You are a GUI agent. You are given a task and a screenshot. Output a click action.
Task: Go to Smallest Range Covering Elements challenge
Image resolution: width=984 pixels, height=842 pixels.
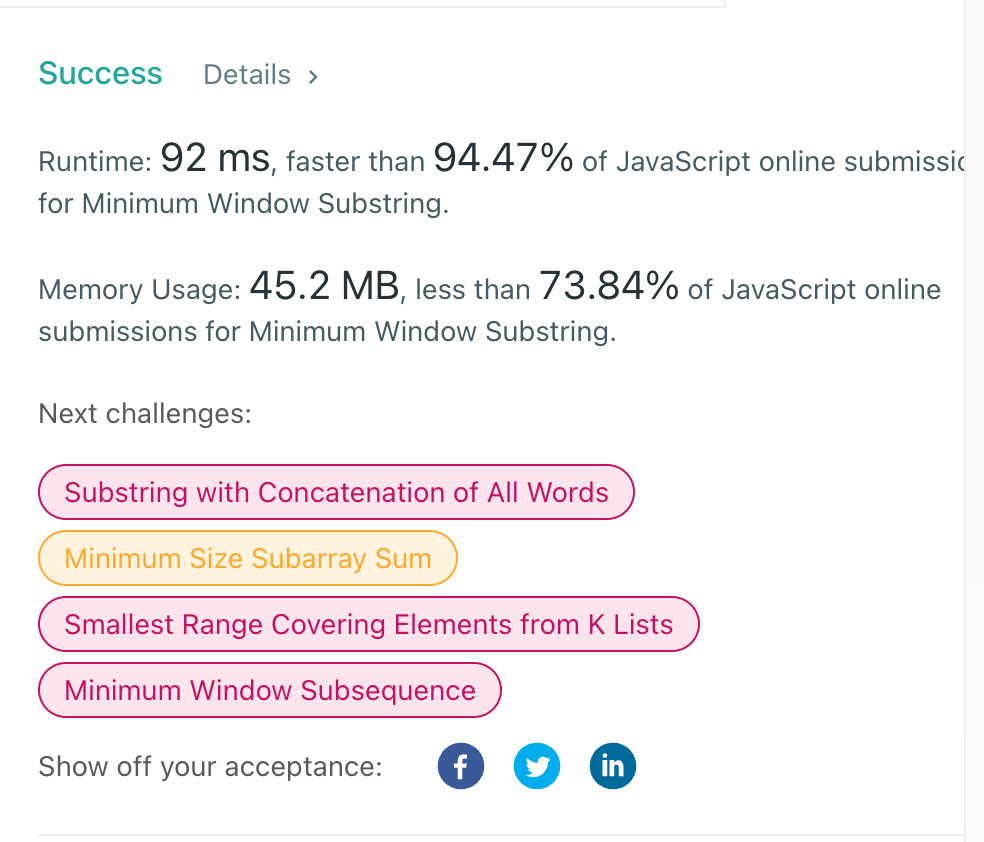pyautogui.click(x=368, y=624)
